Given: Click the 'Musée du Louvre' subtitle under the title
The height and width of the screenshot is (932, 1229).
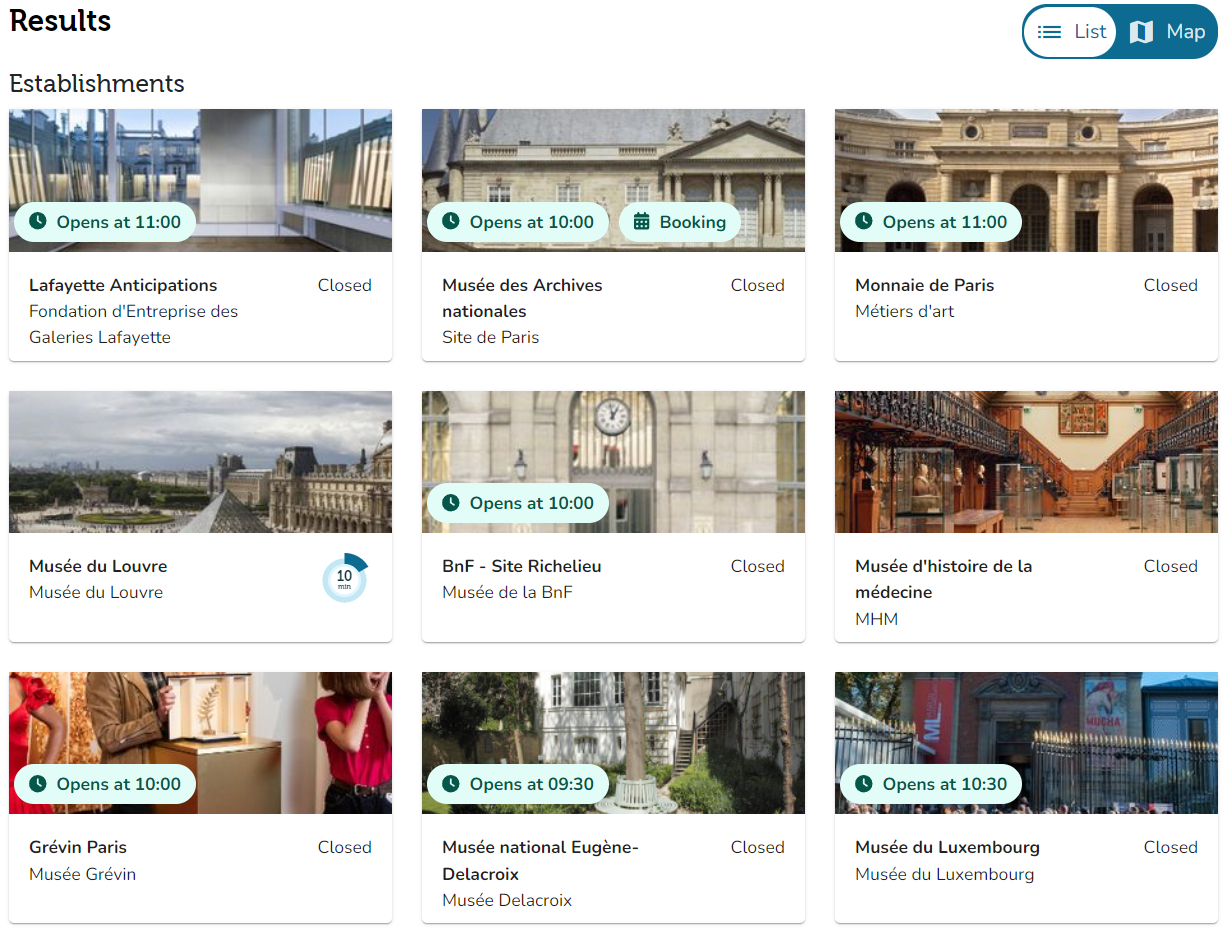Looking at the screenshot, I should point(96,592).
